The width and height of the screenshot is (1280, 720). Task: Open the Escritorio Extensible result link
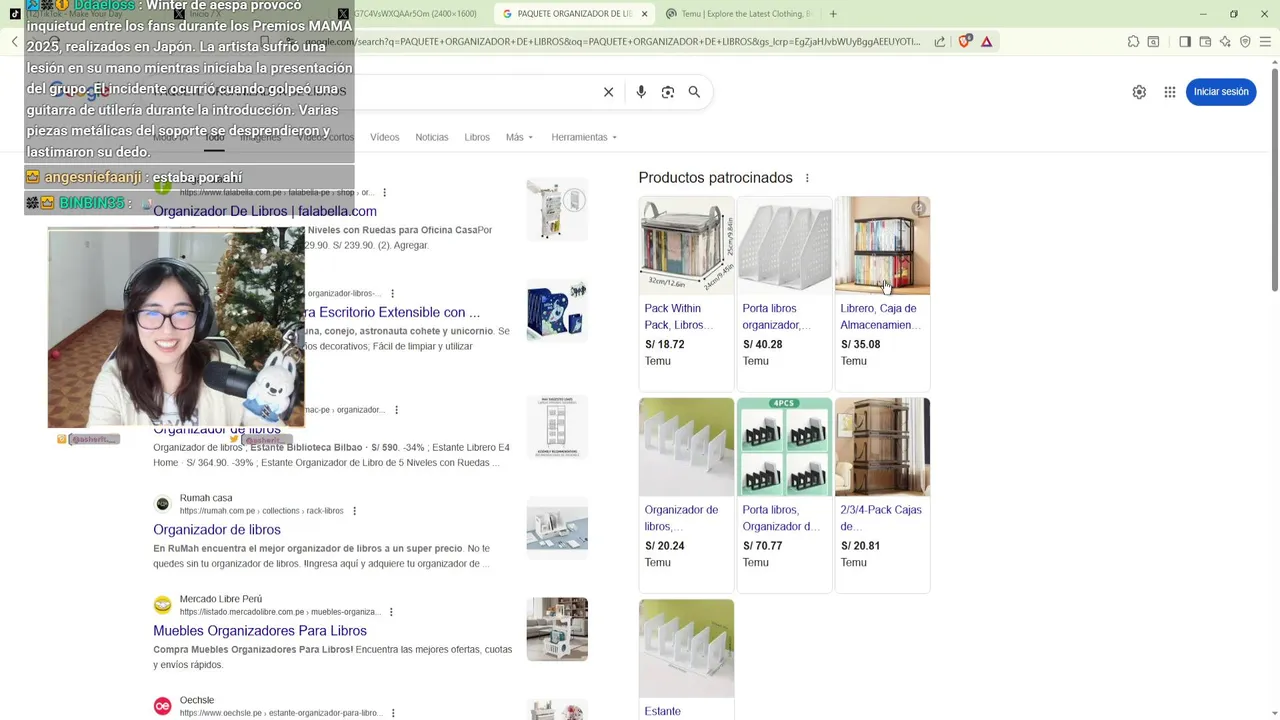(392, 312)
